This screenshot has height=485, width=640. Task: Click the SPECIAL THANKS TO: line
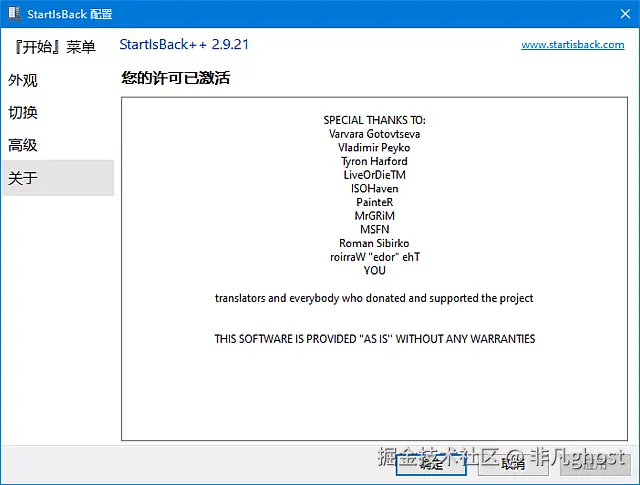(374, 120)
